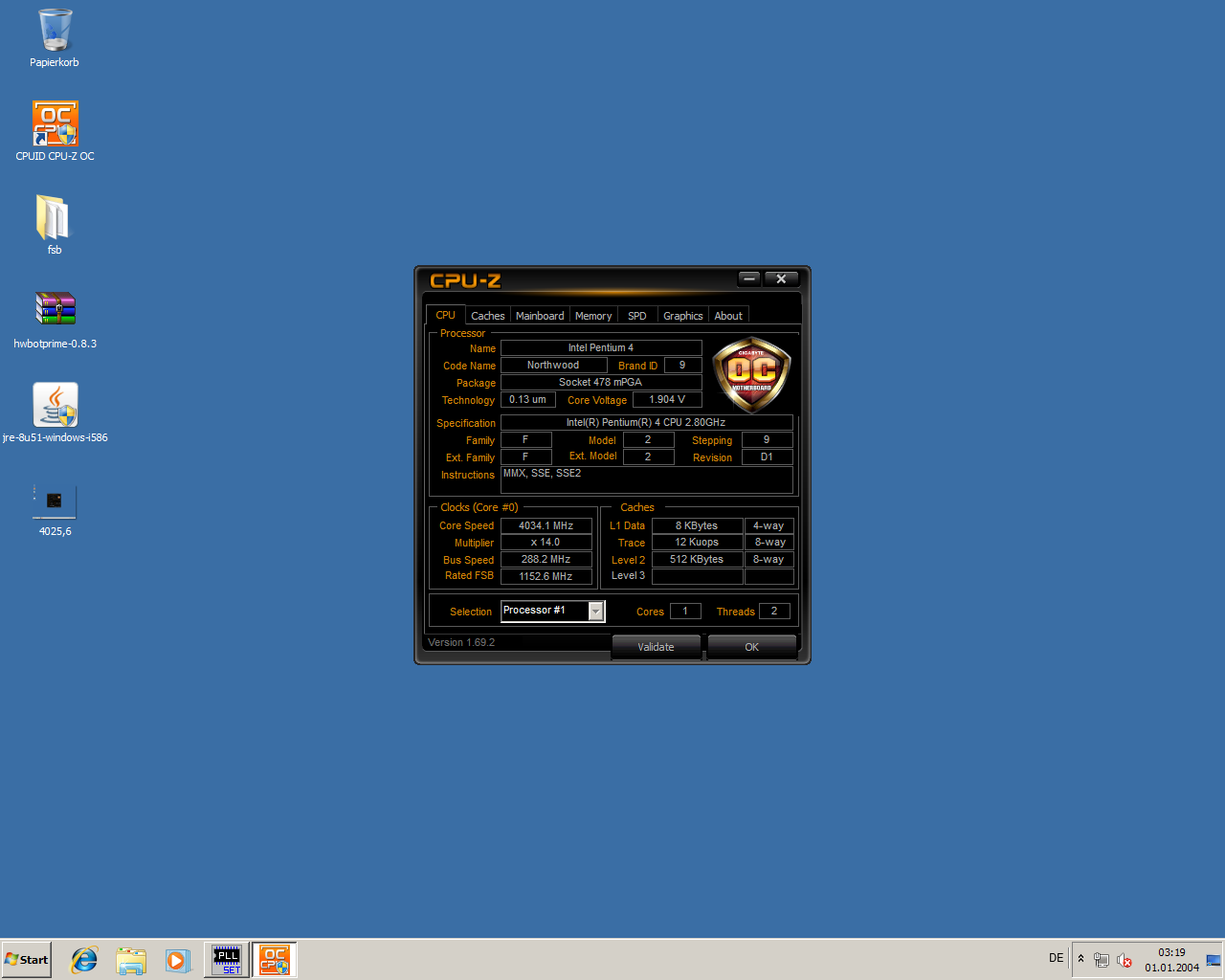This screenshot has width=1225, height=980.
Task: Click the Gigabyte OC Motherboard badge logo
Action: coord(752,375)
